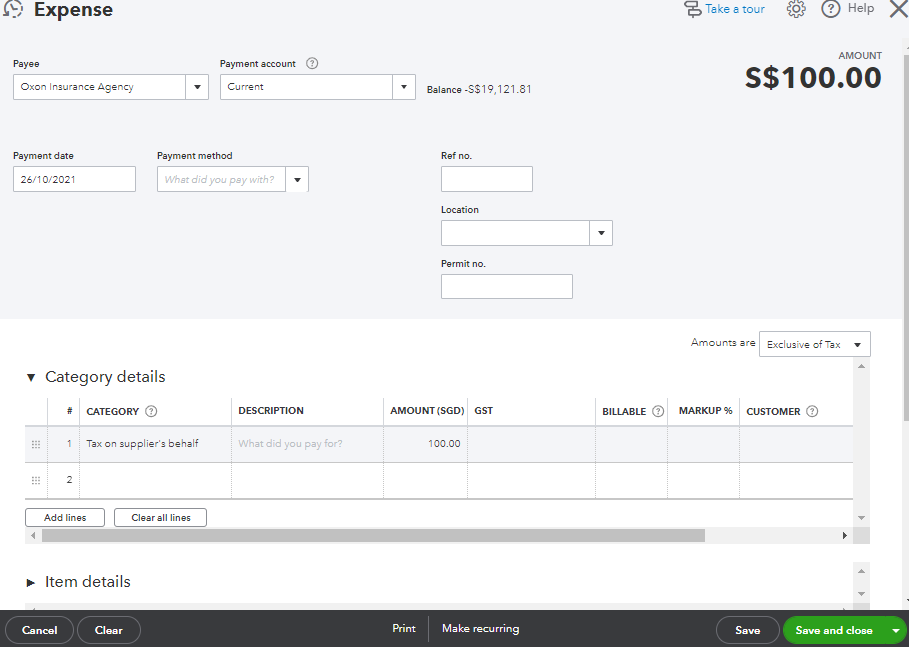Viewport: 909px width, 647px height.
Task: Open the Payee dropdown
Action: [x=196, y=87]
